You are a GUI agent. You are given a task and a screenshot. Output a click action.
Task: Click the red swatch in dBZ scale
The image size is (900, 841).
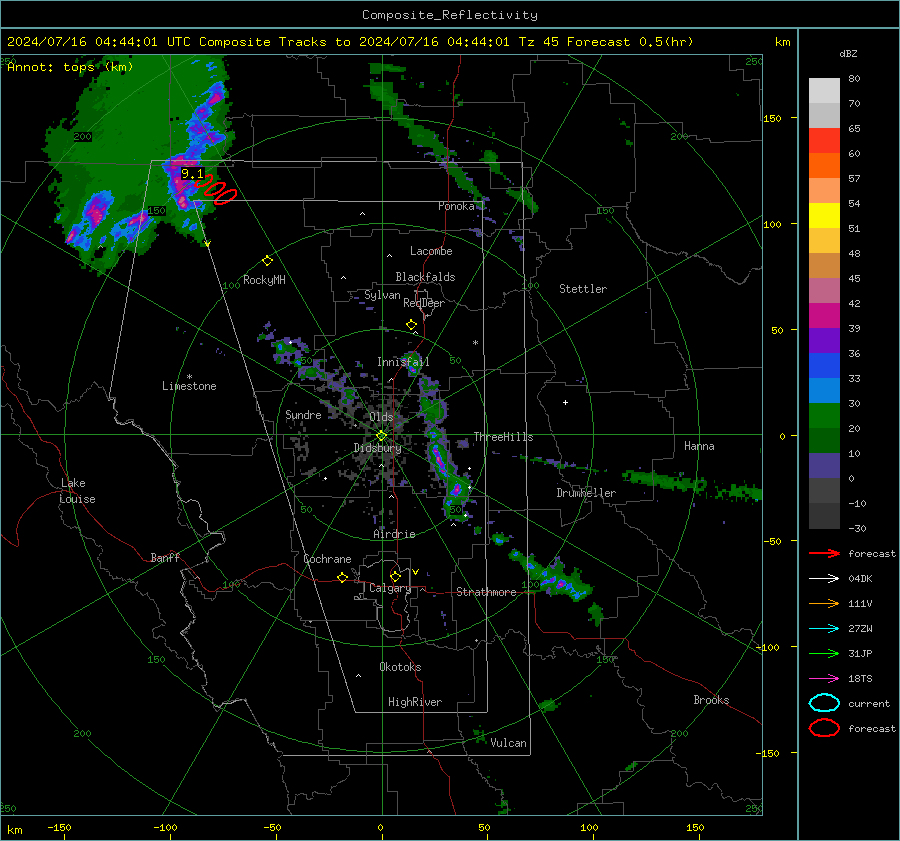(x=824, y=140)
